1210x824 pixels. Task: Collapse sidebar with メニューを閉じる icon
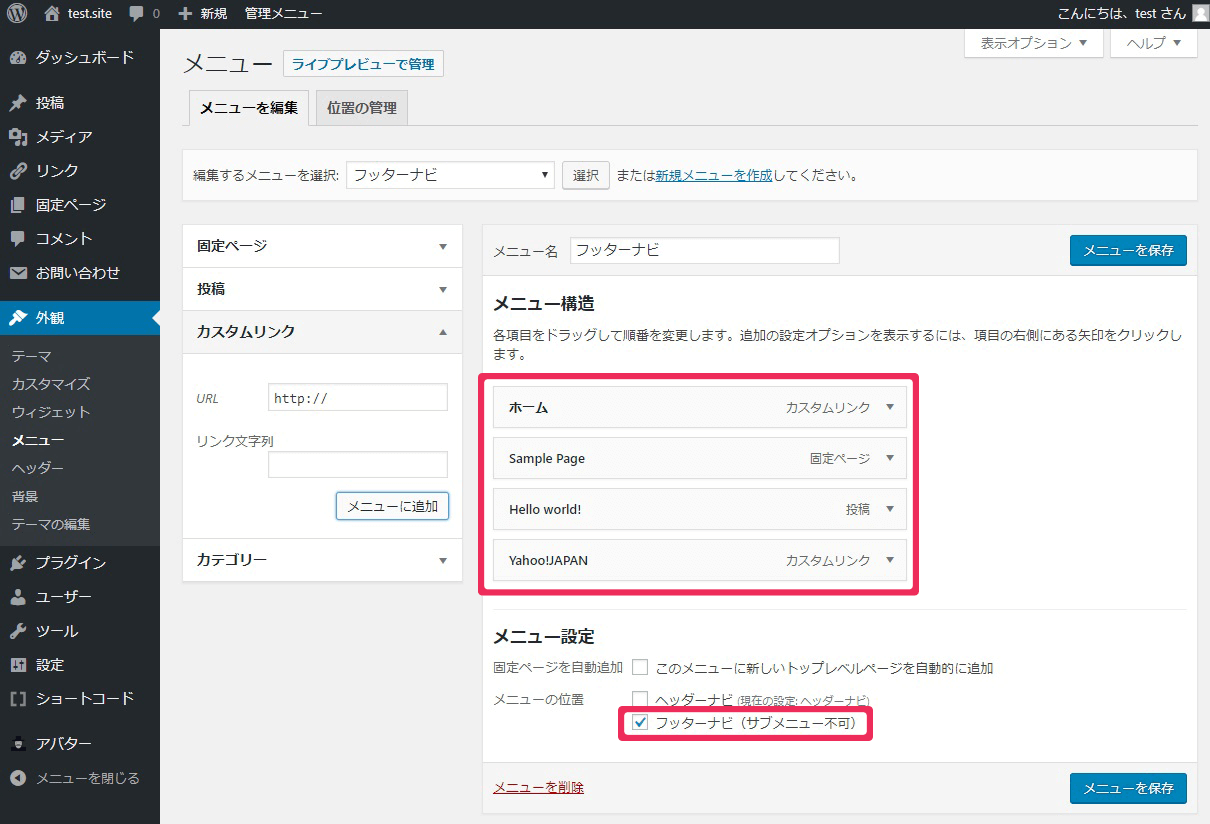(18, 778)
